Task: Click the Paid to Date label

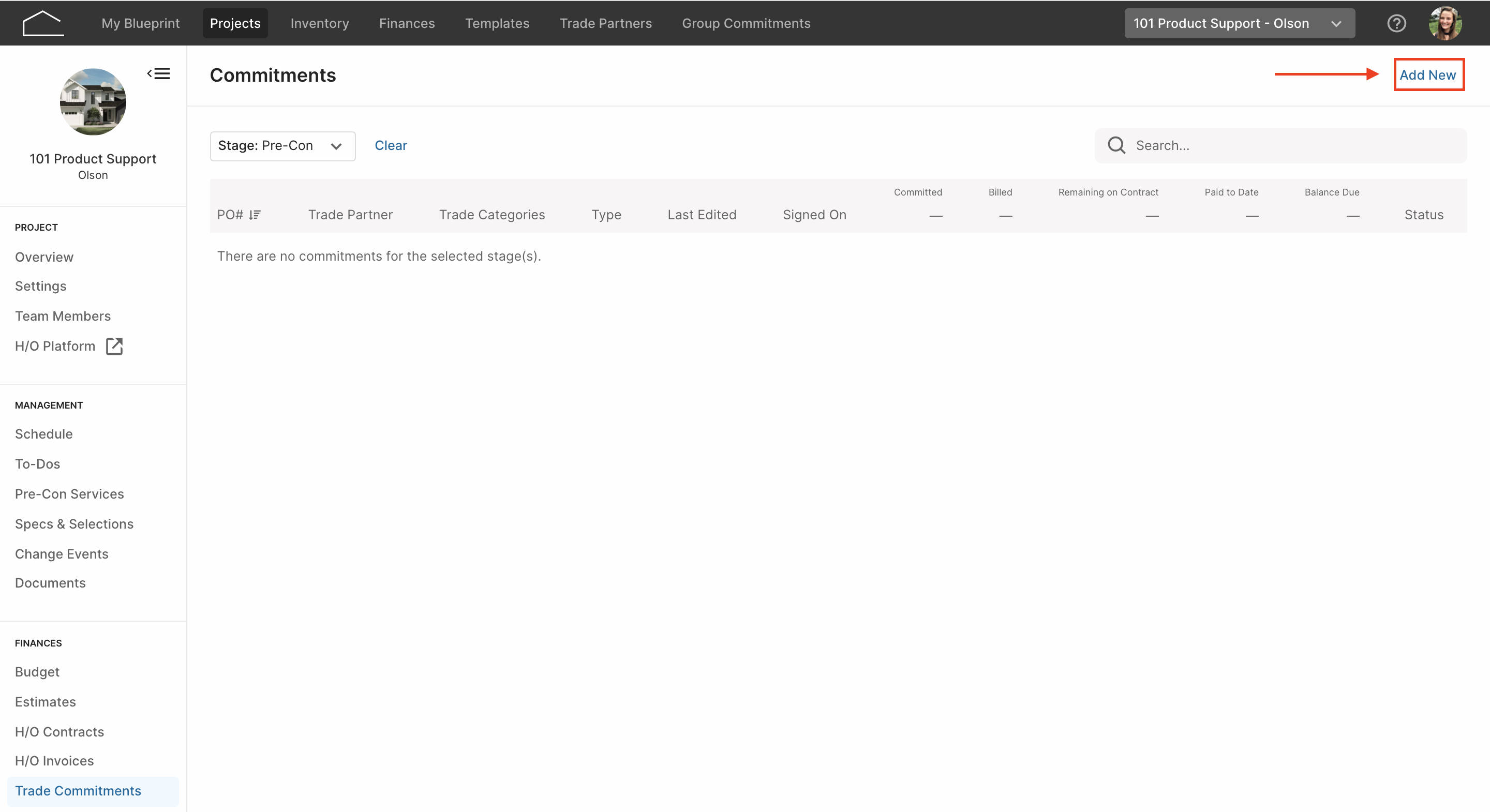Action: [x=1231, y=192]
